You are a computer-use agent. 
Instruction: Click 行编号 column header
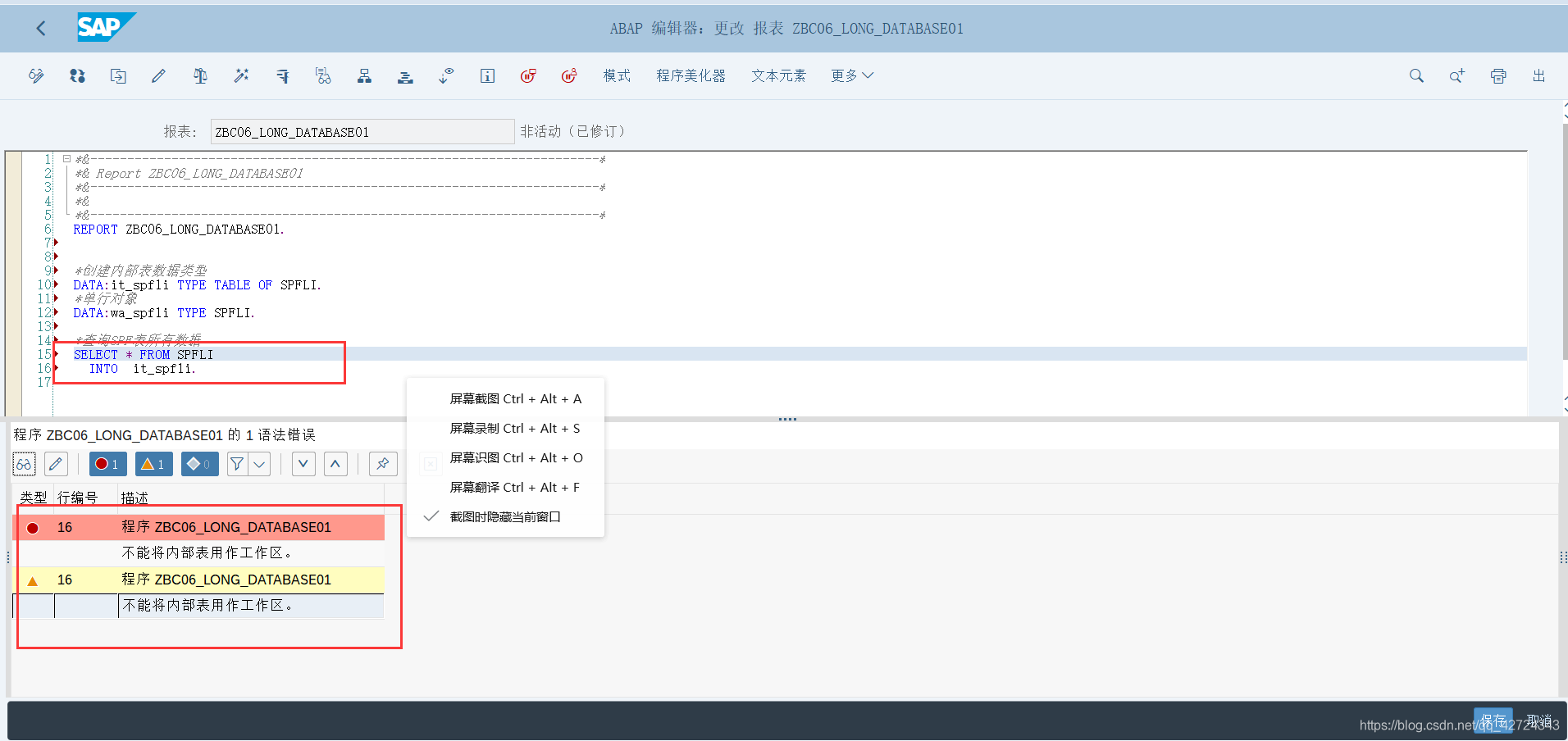coord(78,498)
